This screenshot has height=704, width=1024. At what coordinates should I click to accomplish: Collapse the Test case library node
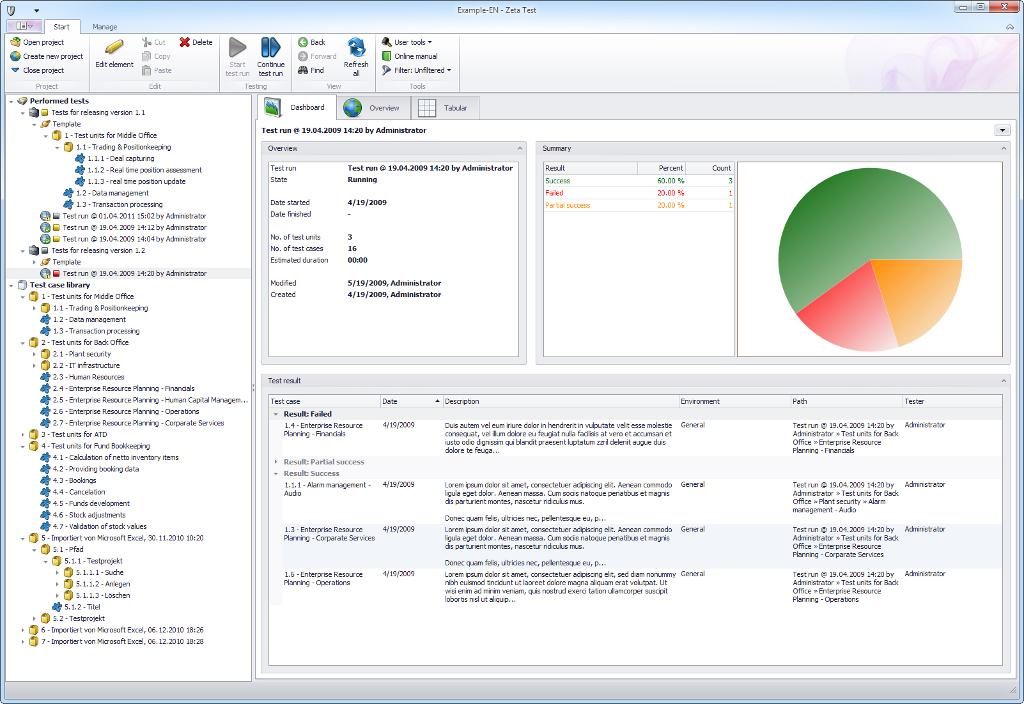11,285
